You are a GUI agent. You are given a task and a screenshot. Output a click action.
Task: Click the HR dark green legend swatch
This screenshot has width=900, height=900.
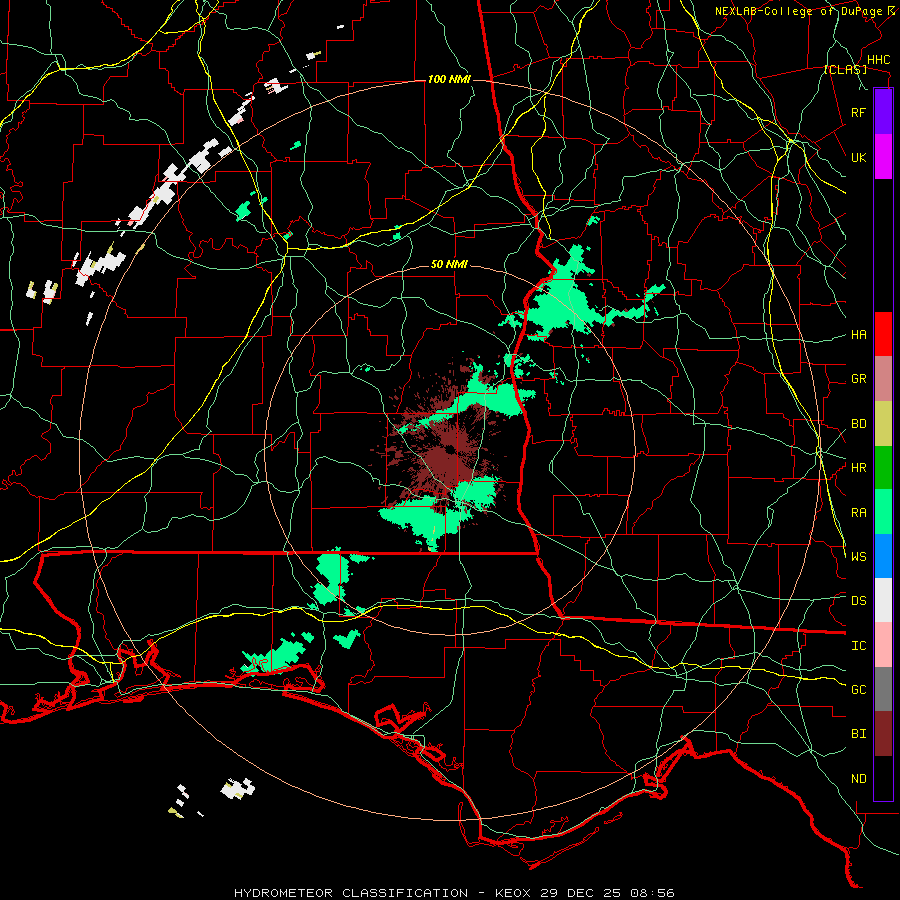883,467
